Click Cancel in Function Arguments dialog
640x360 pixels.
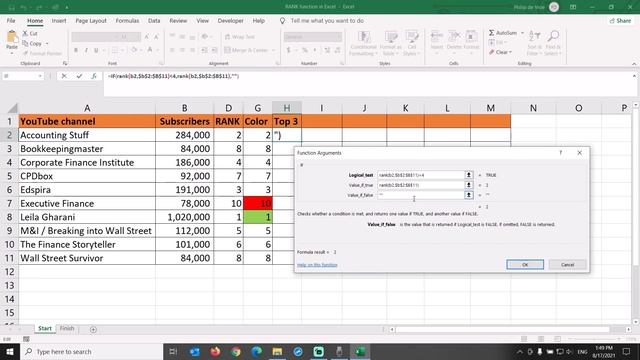[567, 264]
